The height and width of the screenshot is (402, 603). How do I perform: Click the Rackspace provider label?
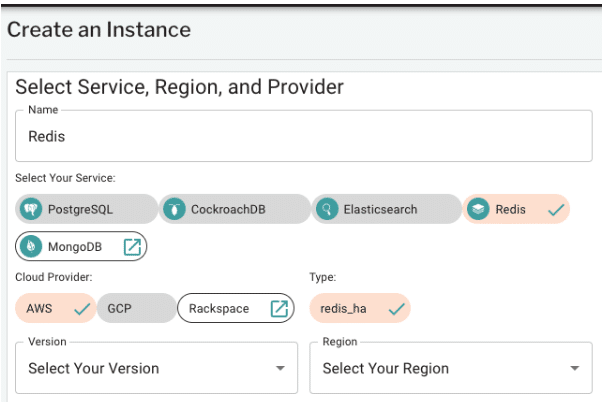pos(219,308)
